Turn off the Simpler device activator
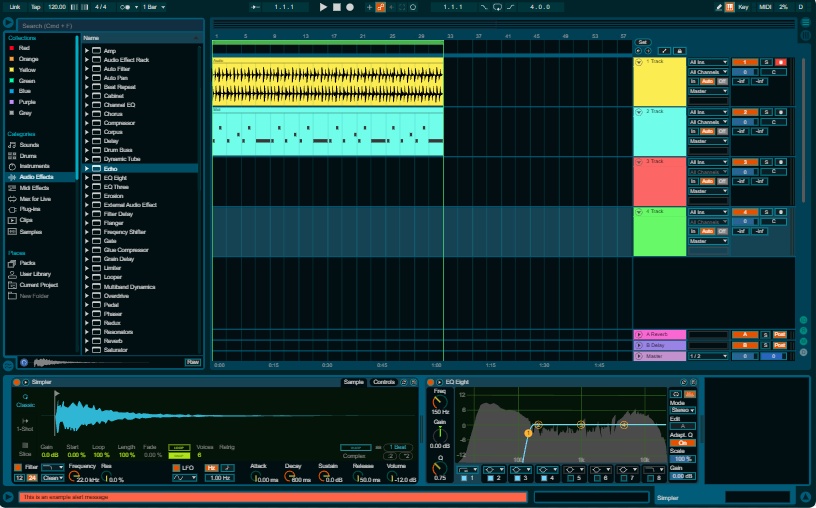Viewport: 816px width, 508px height. [x=17, y=382]
